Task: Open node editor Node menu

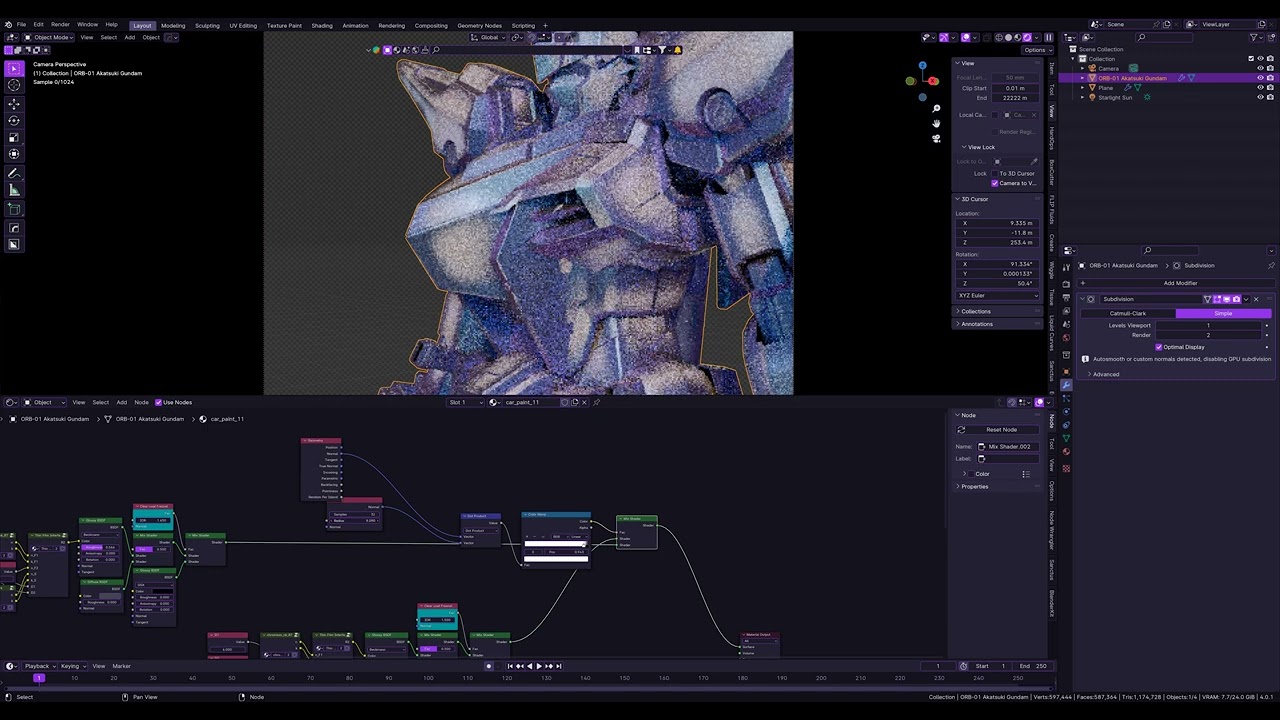Action: 141,402
